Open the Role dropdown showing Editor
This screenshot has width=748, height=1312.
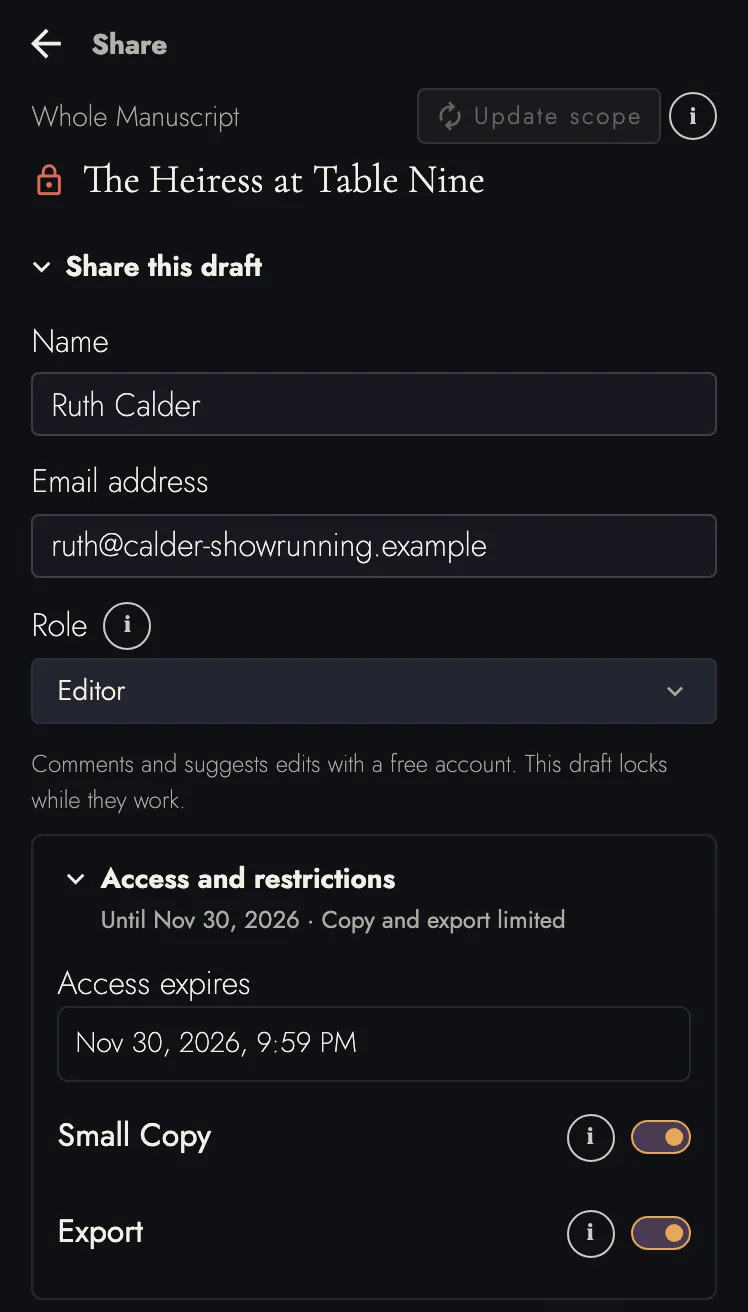[x=374, y=691]
